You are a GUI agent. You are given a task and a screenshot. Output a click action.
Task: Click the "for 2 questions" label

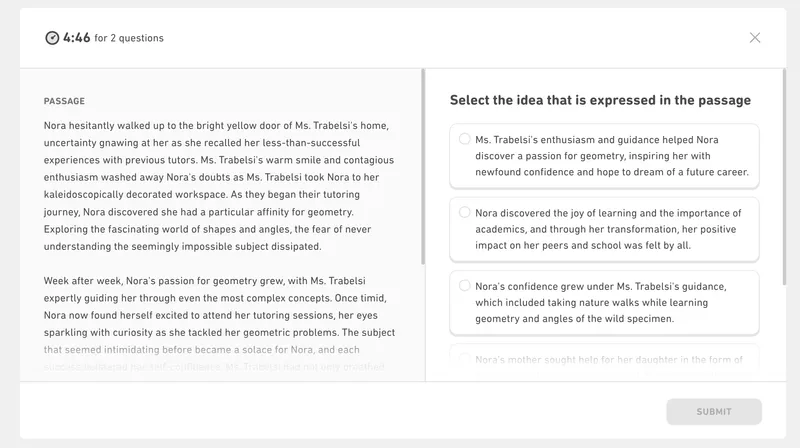coord(129,39)
